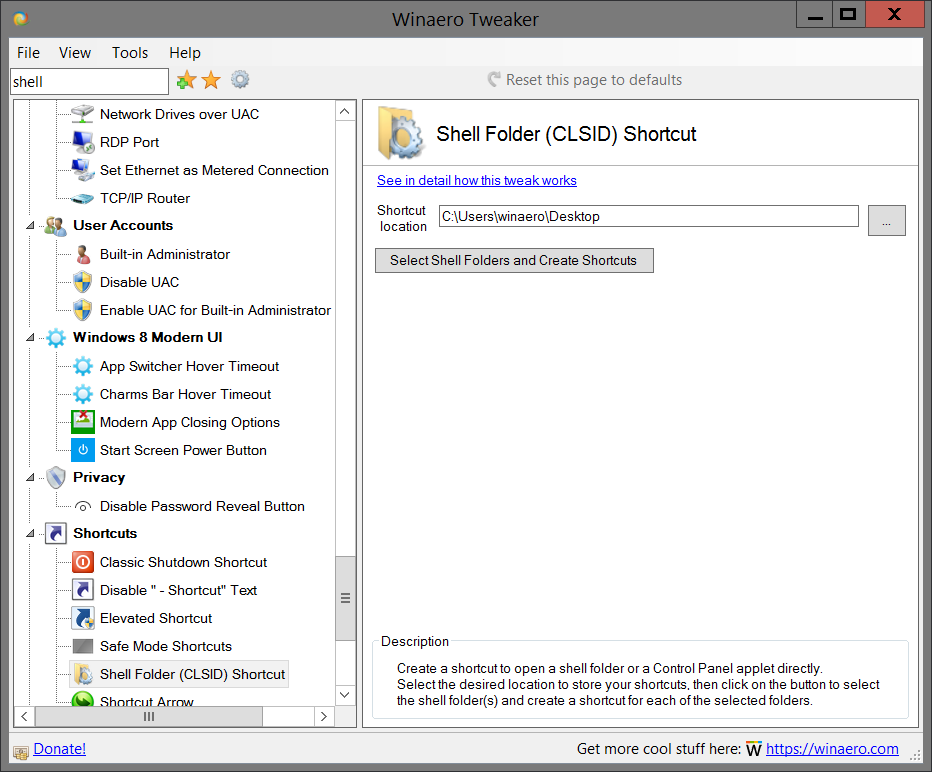Select Charms Bar Hover Timeout label

click(x=185, y=394)
